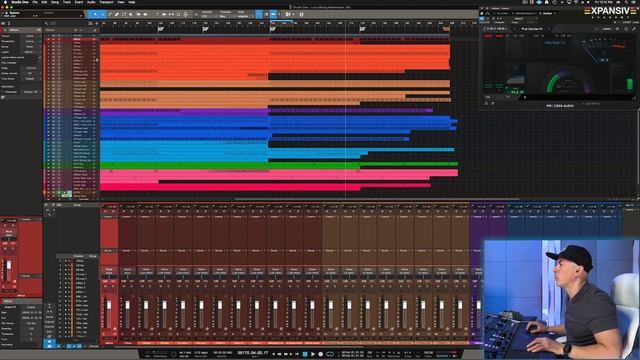Image resolution: width=640 pixels, height=360 pixels.
Task: Open the View menu
Action: point(121,2)
